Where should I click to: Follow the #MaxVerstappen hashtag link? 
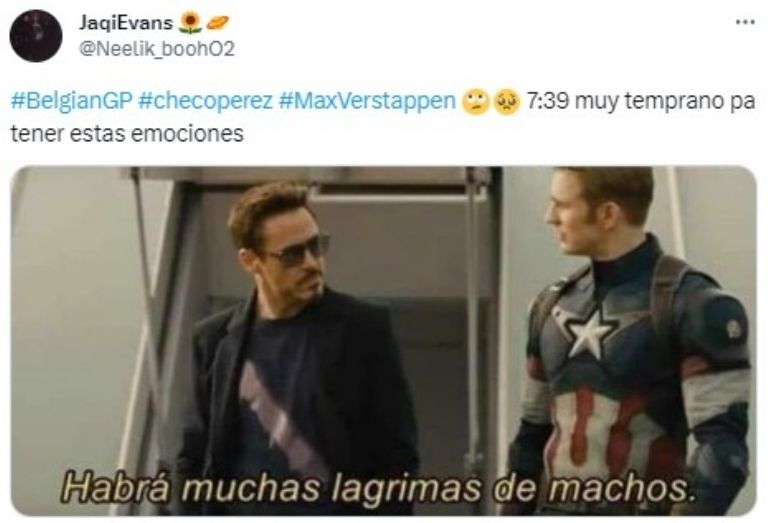tap(367, 101)
